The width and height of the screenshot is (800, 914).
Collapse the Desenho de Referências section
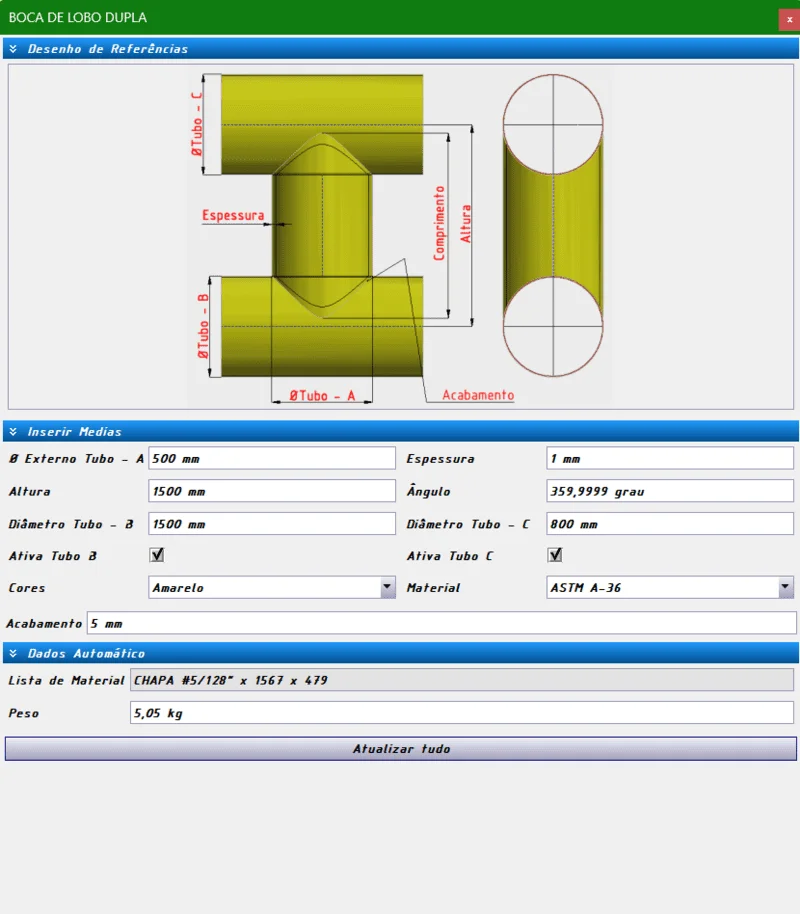coord(13,48)
